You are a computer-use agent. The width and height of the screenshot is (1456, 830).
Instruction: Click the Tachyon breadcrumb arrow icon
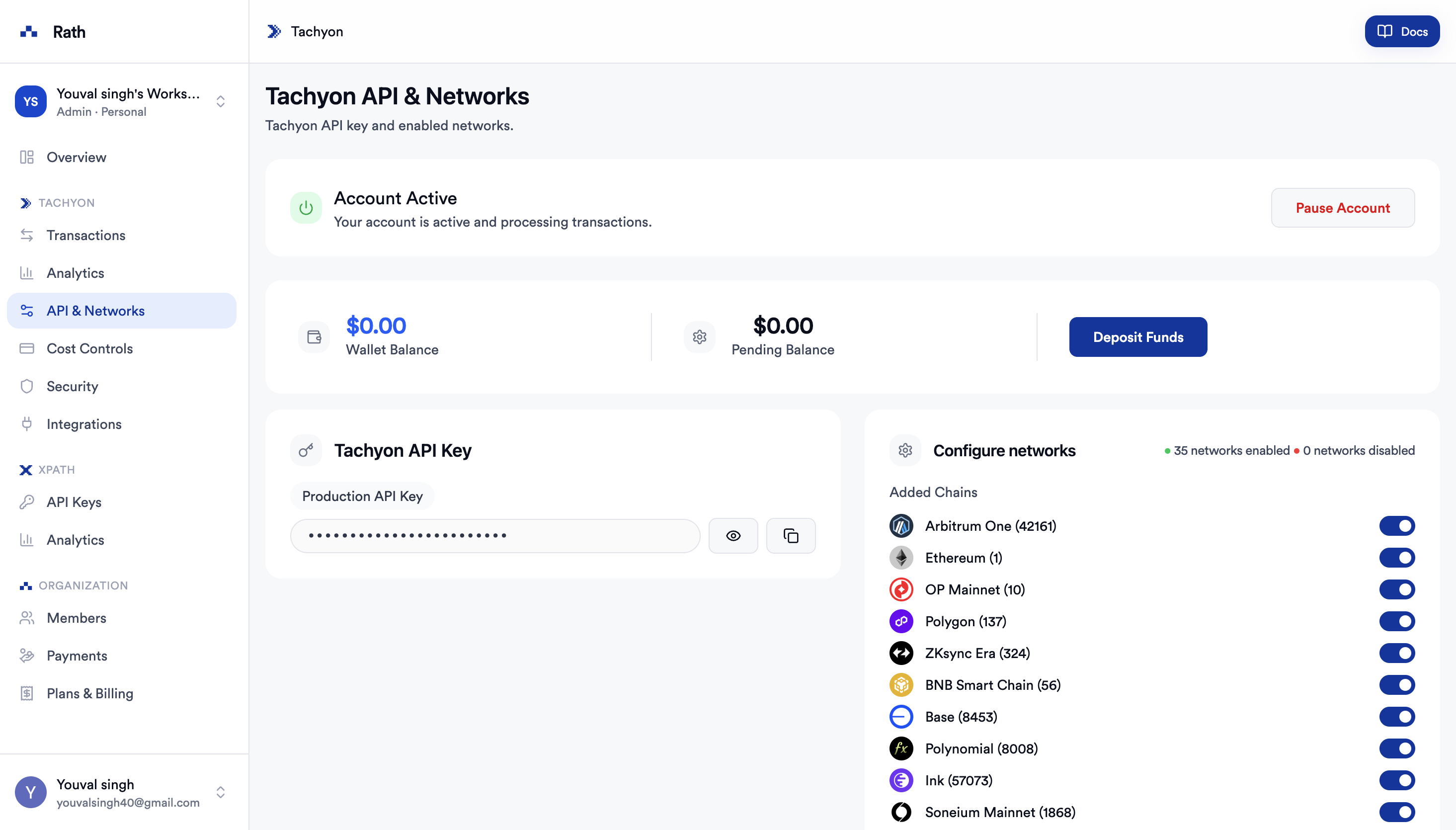coord(274,31)
